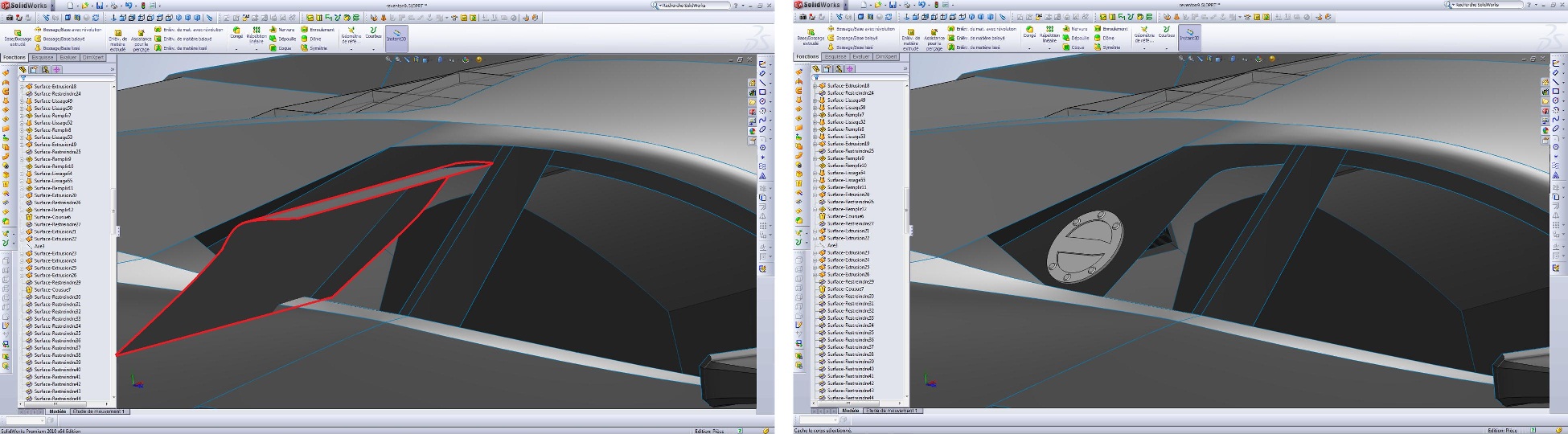Select the Dôme feature in right window

(1108, 39)
